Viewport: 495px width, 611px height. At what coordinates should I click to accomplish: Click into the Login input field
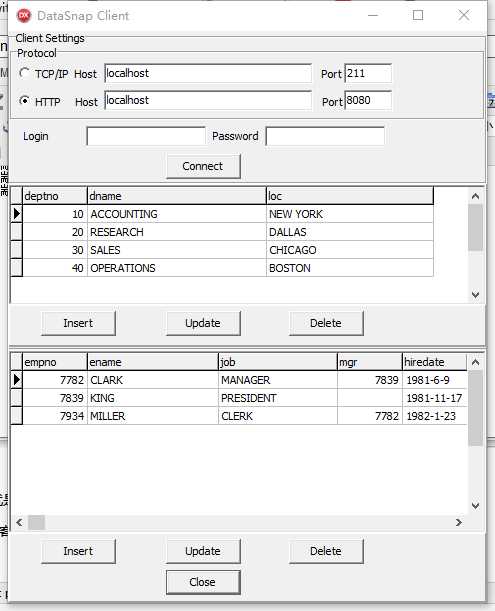point(146,136)
